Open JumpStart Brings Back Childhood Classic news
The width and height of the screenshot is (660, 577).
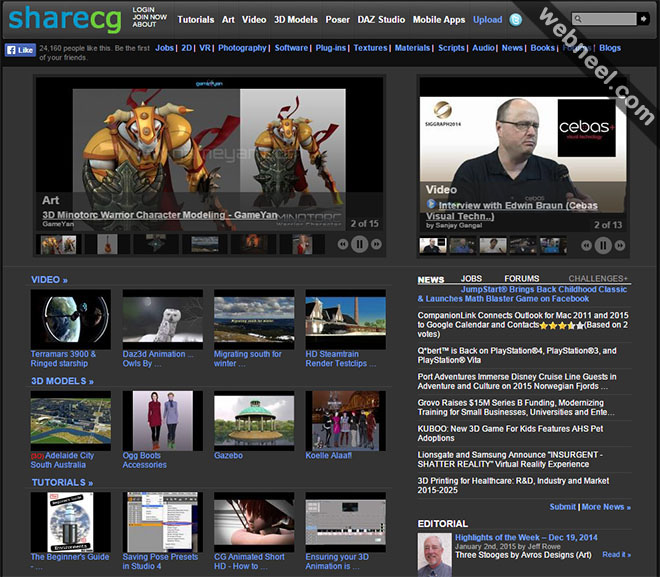pyautogui.click(x=522, y=294)
